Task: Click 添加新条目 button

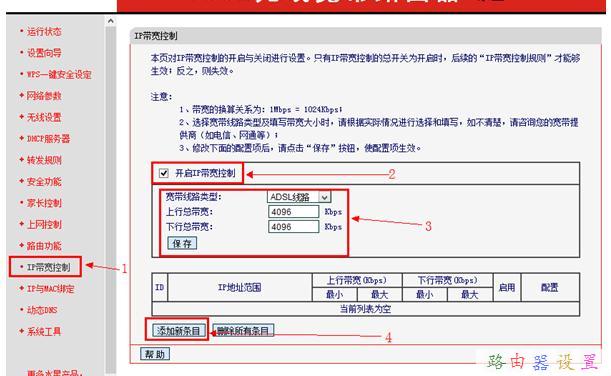Action: pos(178,331)
